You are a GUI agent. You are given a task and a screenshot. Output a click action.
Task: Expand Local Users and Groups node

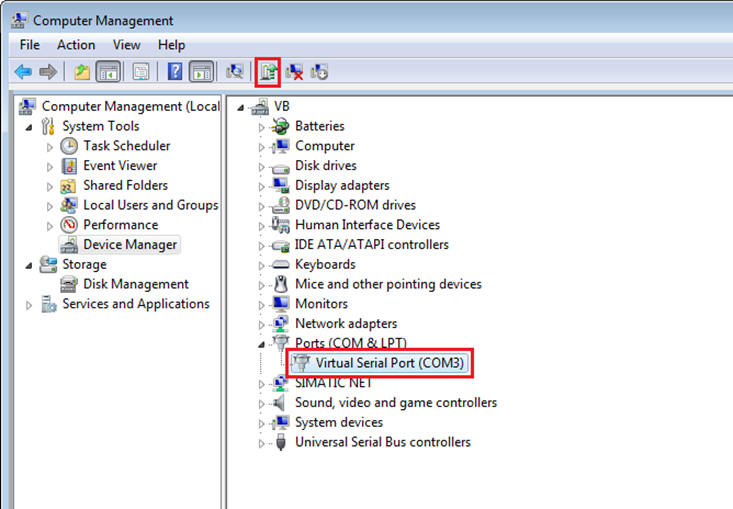click(50, 206)
